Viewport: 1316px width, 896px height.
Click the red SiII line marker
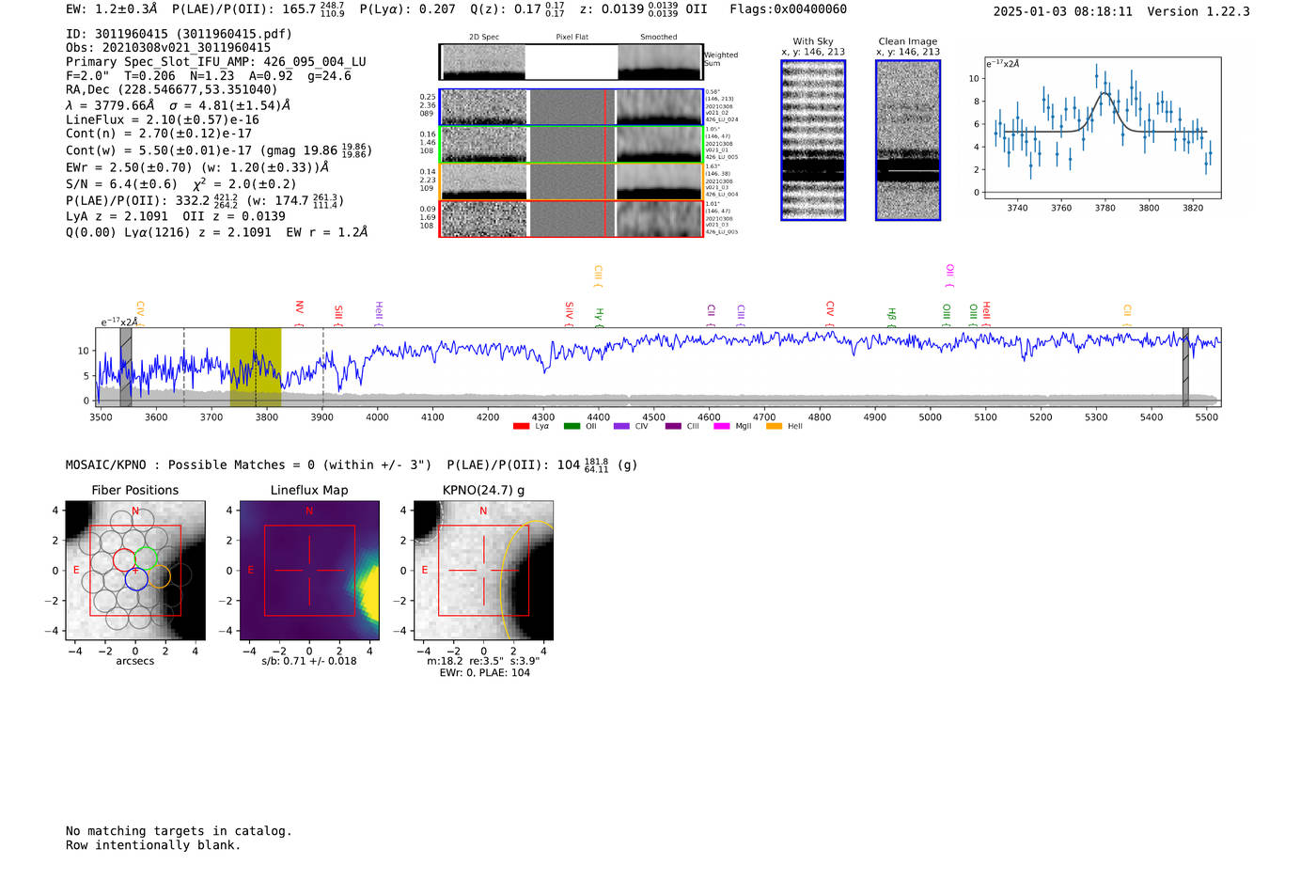338,315
